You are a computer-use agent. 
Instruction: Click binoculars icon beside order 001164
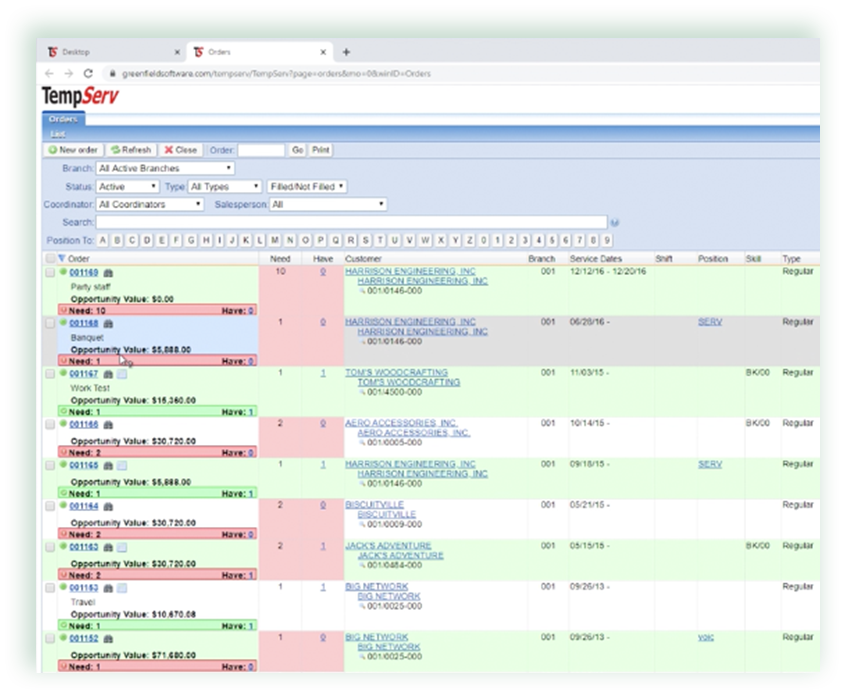(108, 506)
